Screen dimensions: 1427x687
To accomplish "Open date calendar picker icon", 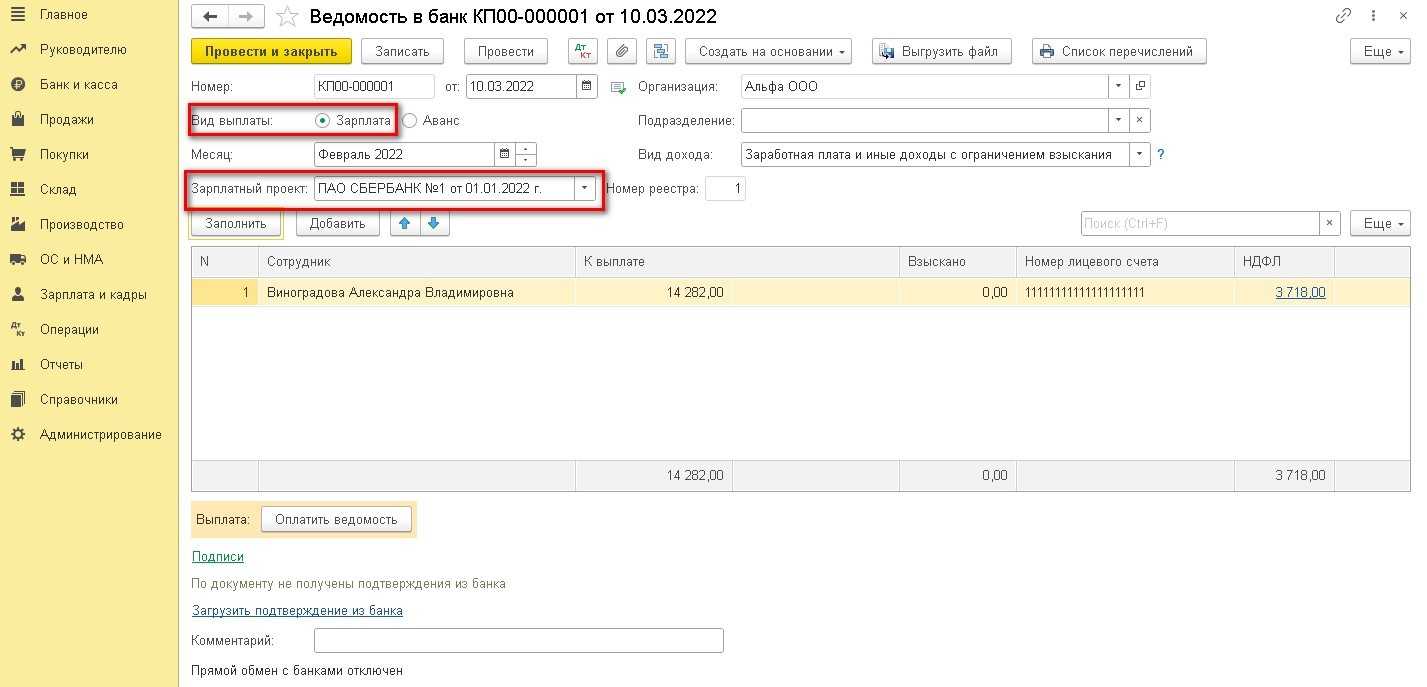I will pos(587,87).
